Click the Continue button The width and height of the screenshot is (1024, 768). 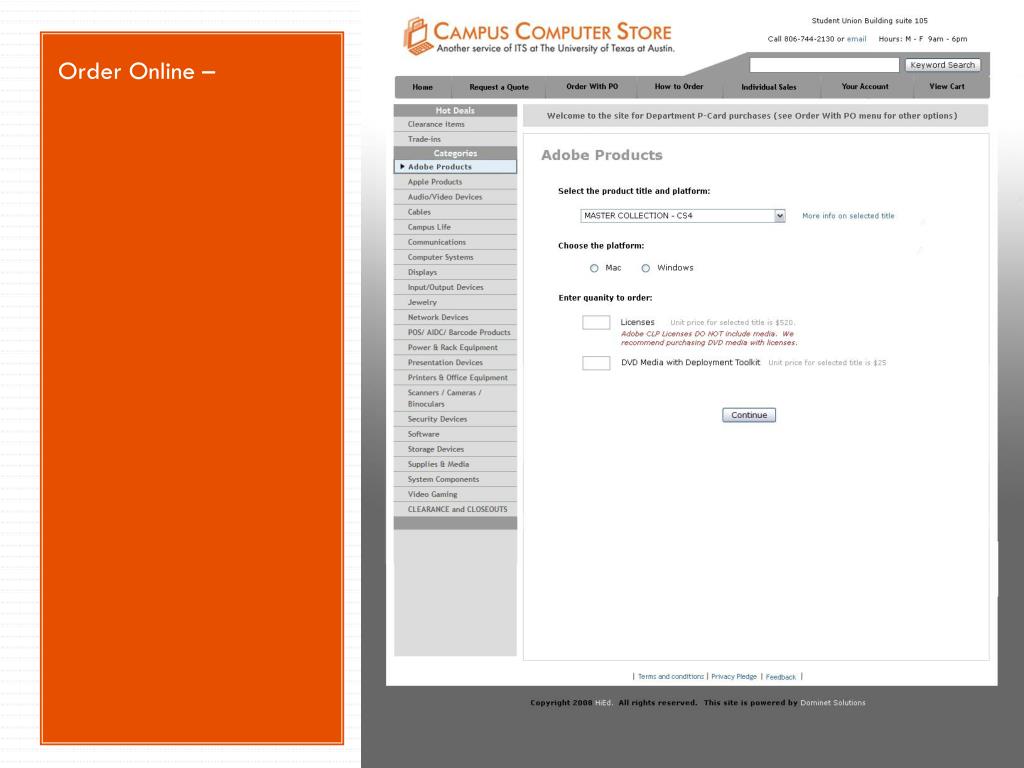[749, 415]
